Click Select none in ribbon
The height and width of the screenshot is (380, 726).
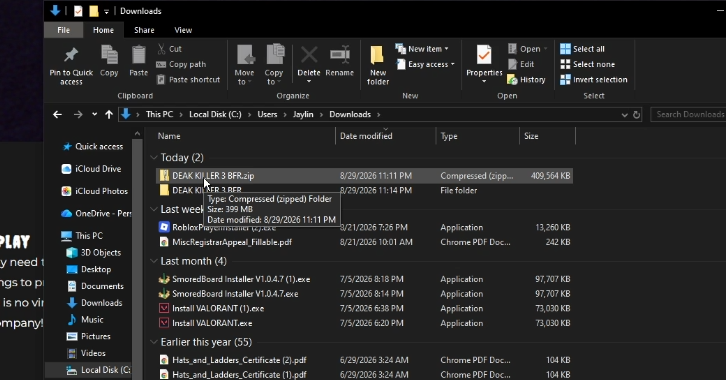(587, 64)
